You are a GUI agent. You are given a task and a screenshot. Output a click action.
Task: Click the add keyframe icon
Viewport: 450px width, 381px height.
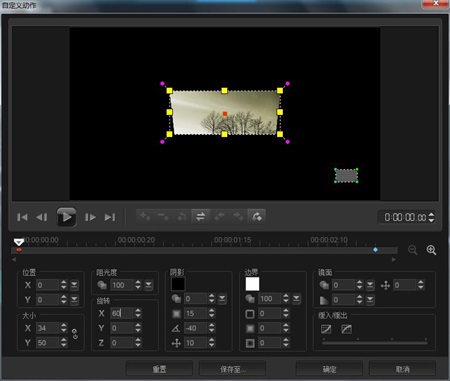click(145, 216)
